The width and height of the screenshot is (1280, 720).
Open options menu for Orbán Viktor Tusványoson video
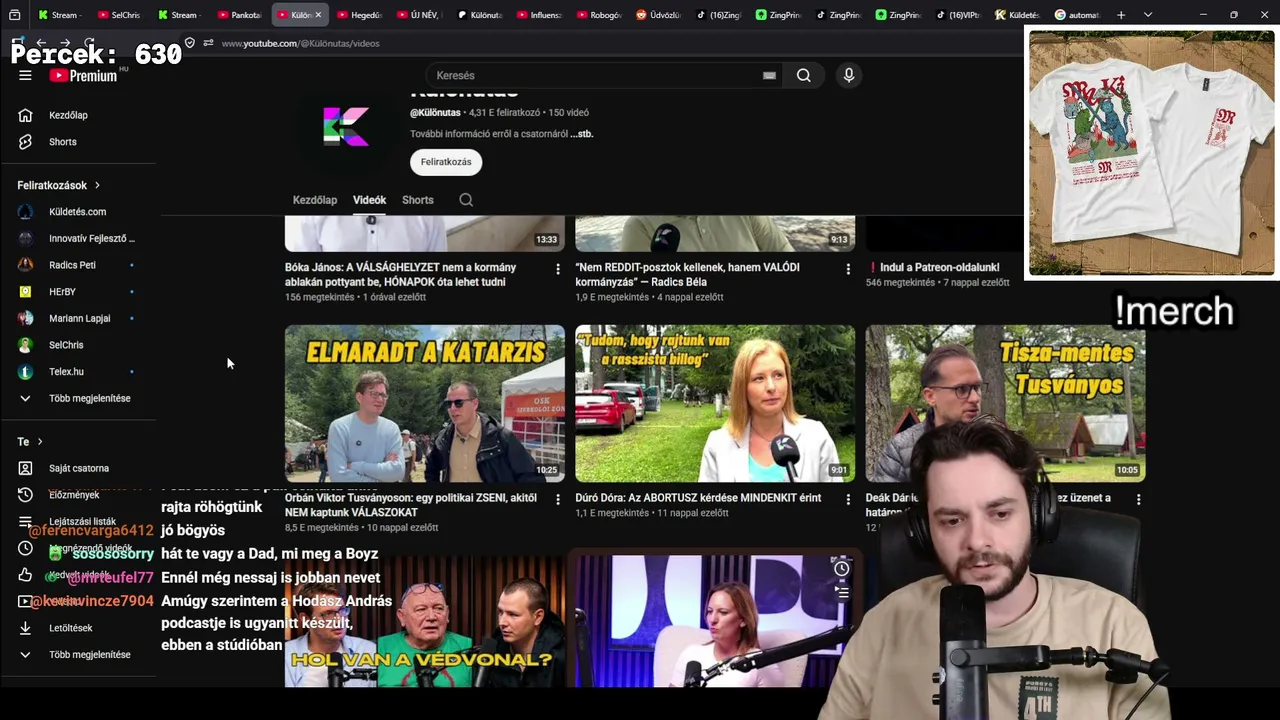[557, 499]
